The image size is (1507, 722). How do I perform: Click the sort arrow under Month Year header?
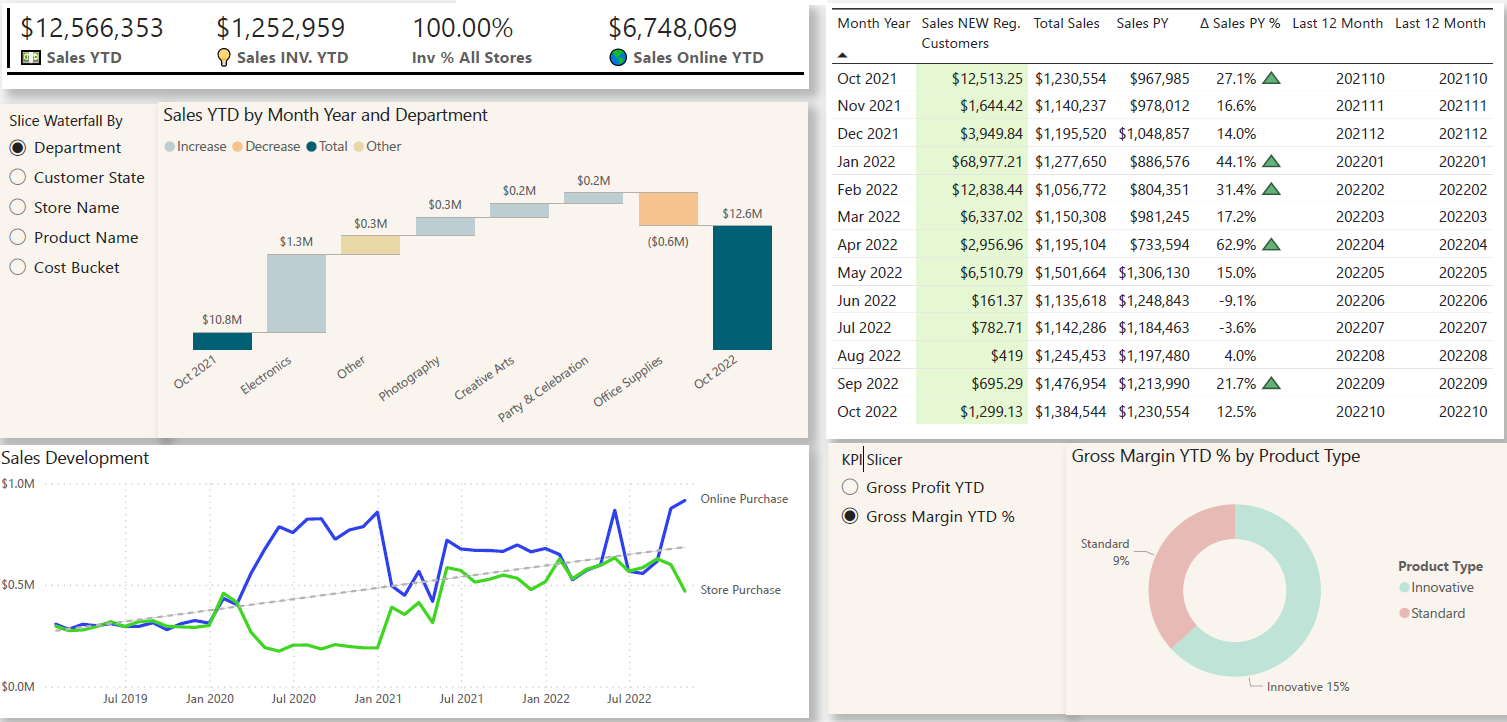pos(842,55)
